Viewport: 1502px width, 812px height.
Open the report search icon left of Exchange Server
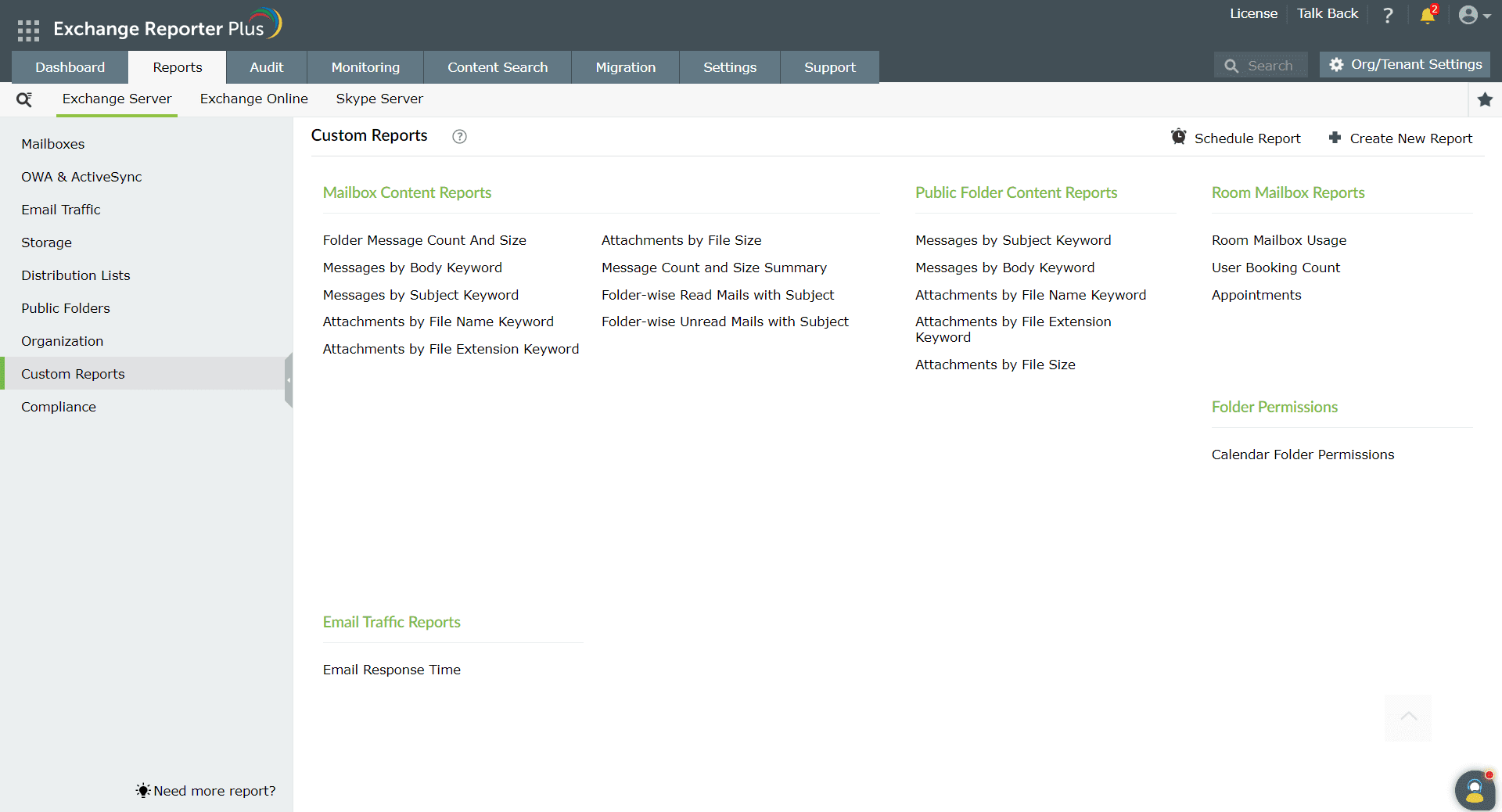pyautogui.click(x=24, y=99)
